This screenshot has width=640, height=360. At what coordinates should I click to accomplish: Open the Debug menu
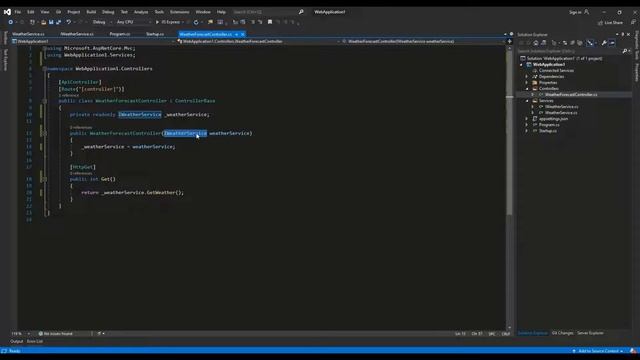click(x=108, y=12)
